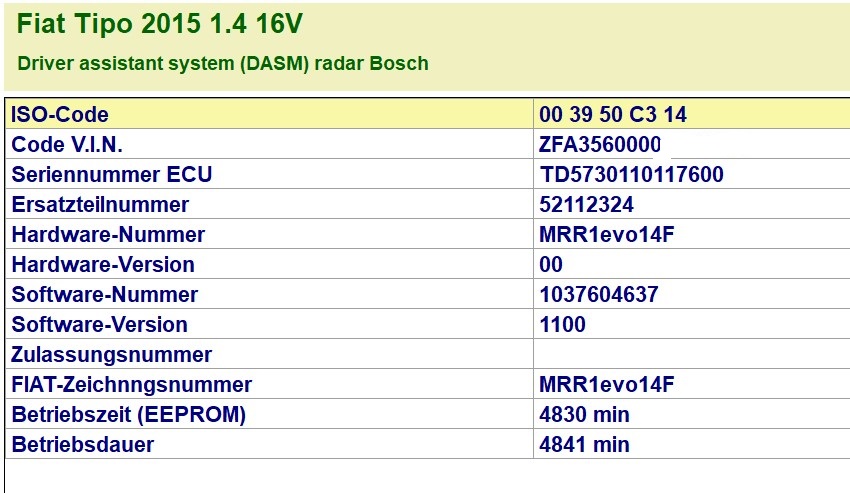This screenshot has height=493, width=850.
Task: Click the VIN value ZFA3560000
Action: click(600, 145)
